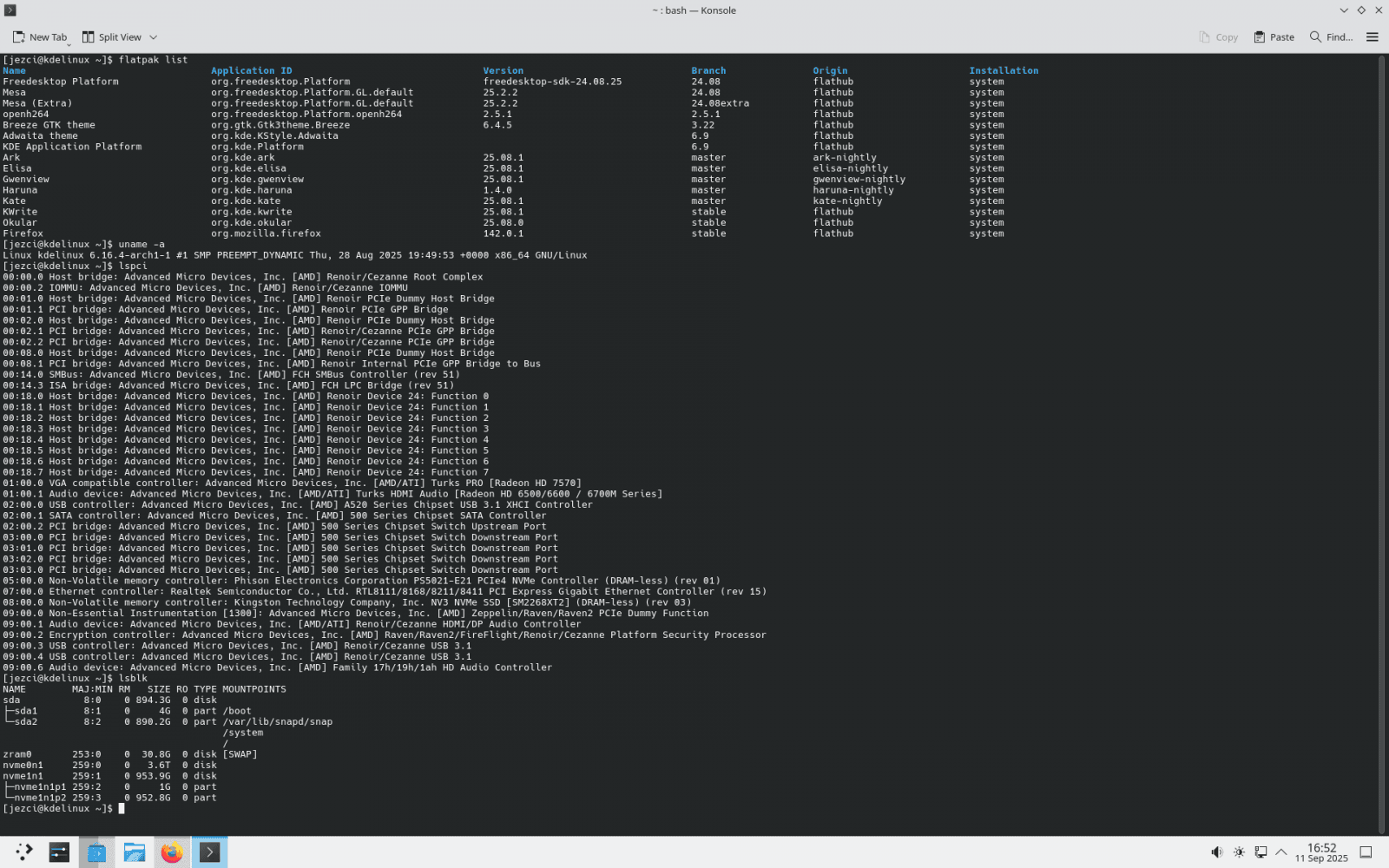Click the 'Origin' column header text

point(830,71)
